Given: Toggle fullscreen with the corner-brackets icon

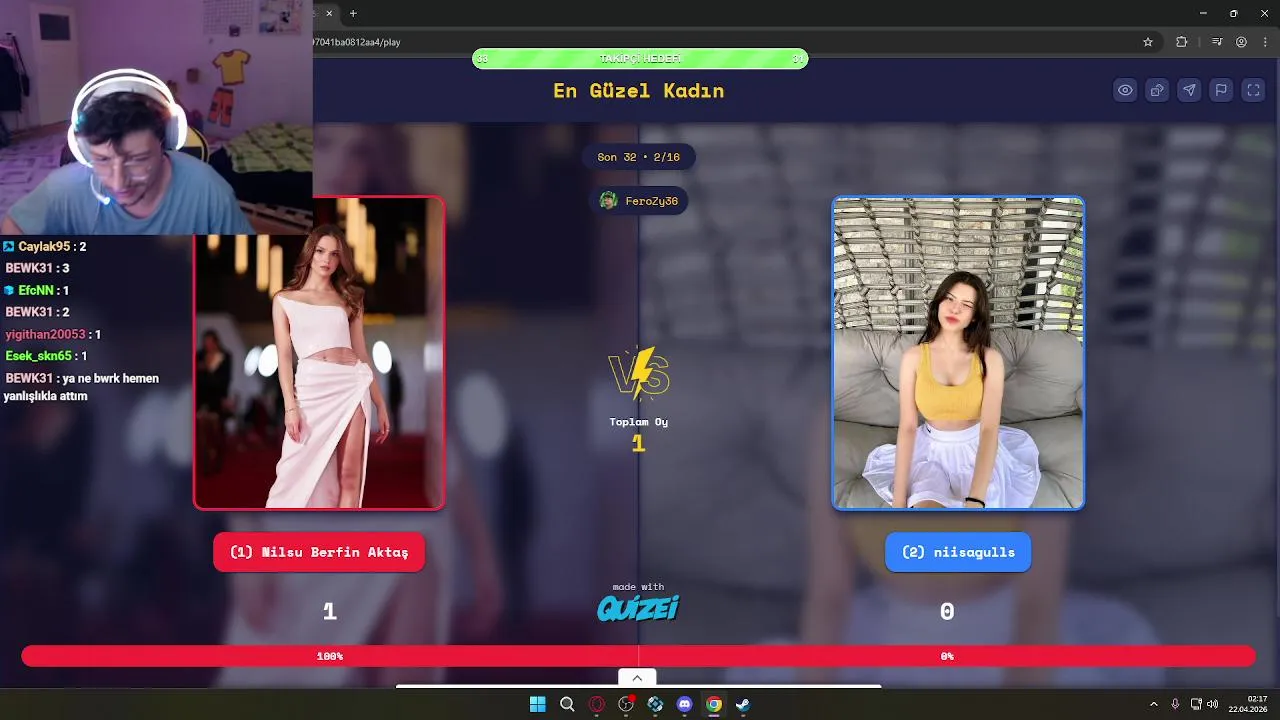Looking at the screenshot, I should 1253,90.
